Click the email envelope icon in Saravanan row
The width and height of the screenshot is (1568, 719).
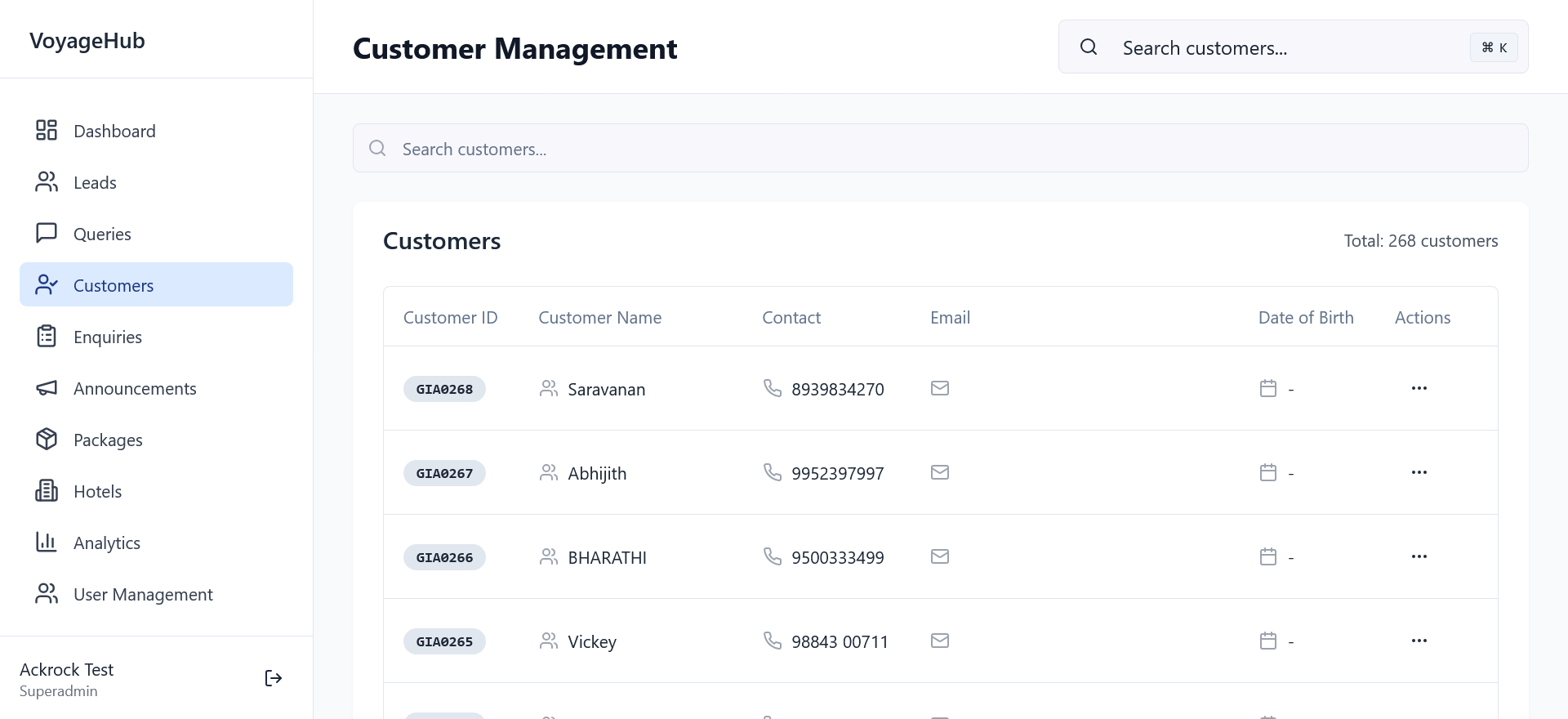point(940,388)
